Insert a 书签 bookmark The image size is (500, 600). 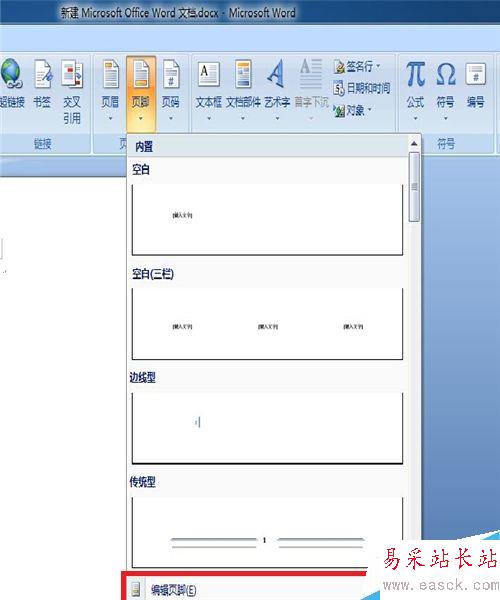pos(42,85)
